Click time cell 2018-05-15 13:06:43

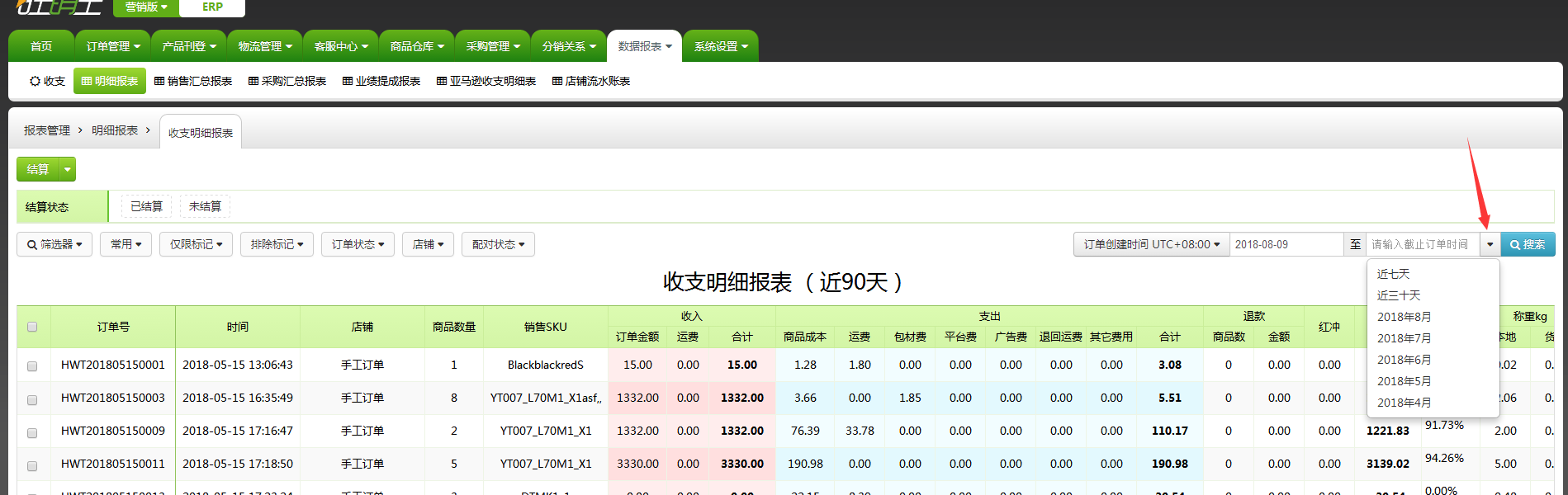coord(238,365)
